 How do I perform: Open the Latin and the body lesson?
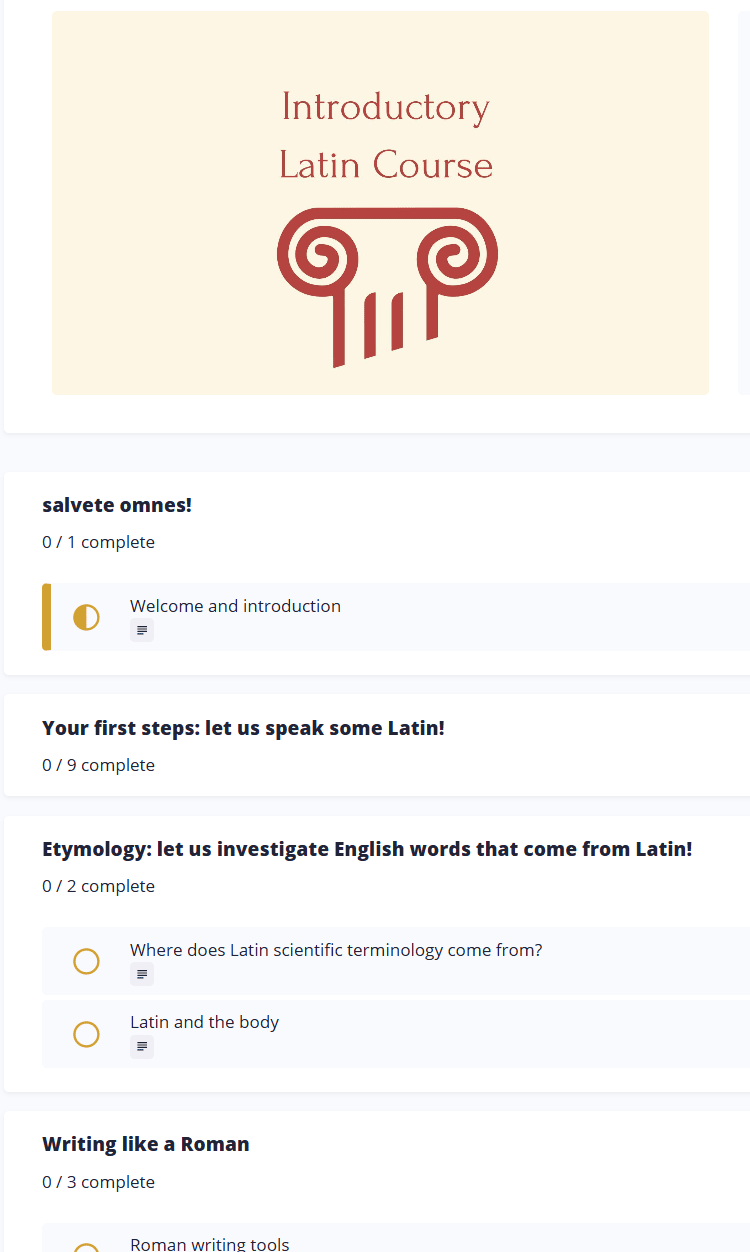[x=204, y=1022]
